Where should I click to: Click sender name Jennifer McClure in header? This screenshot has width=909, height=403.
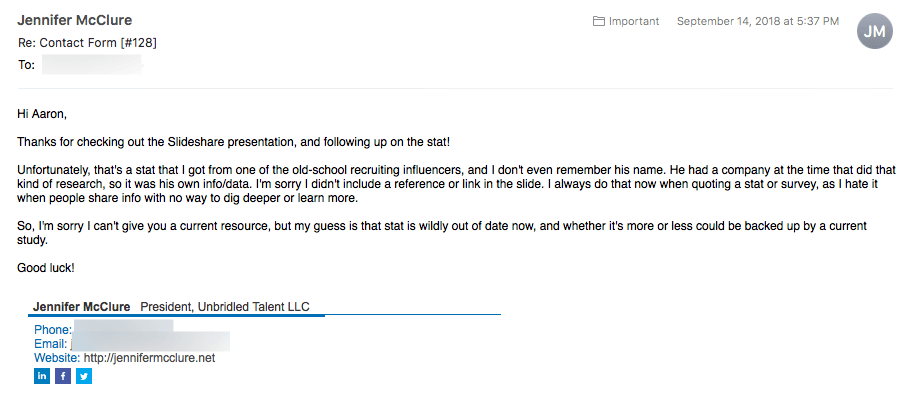pyautogui.click(x=75, y=21)
